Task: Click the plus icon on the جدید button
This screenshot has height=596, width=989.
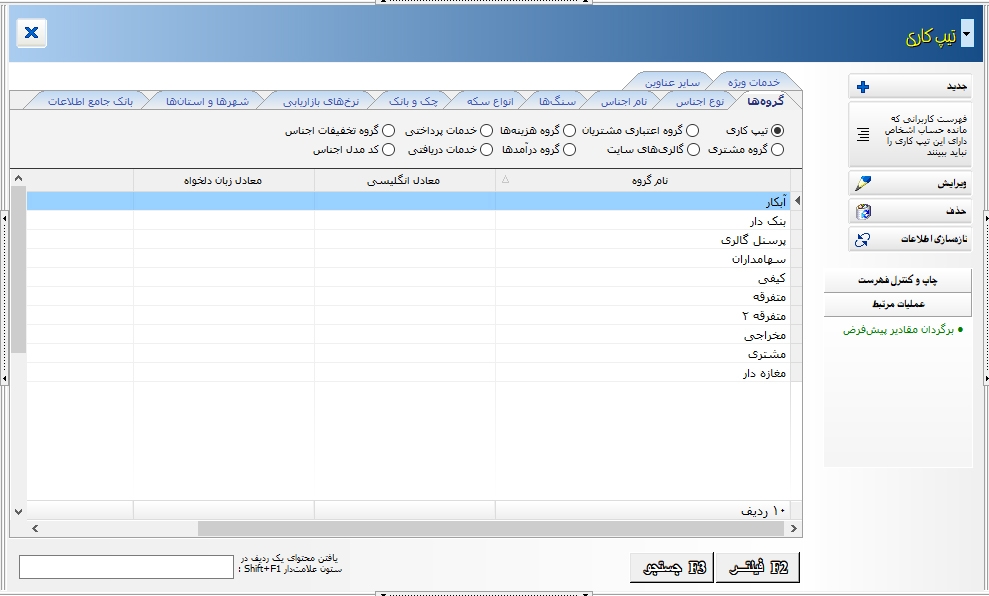Action: pyautogui.click(x=863, y=87)
